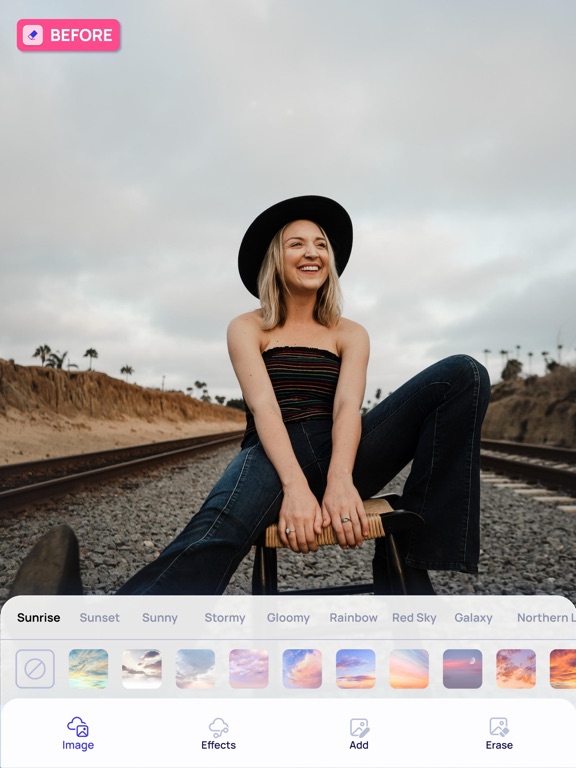Pick the blue sky with pink horizon thumbnail

pos(356,669)
